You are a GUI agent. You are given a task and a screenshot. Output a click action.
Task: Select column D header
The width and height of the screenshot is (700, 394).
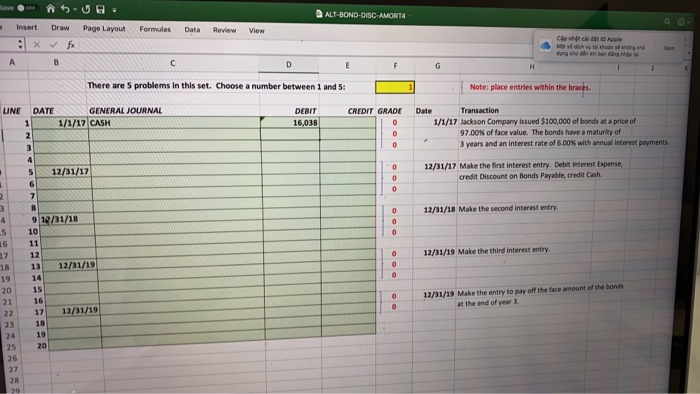pyautogui.click(x=288, y=65)
